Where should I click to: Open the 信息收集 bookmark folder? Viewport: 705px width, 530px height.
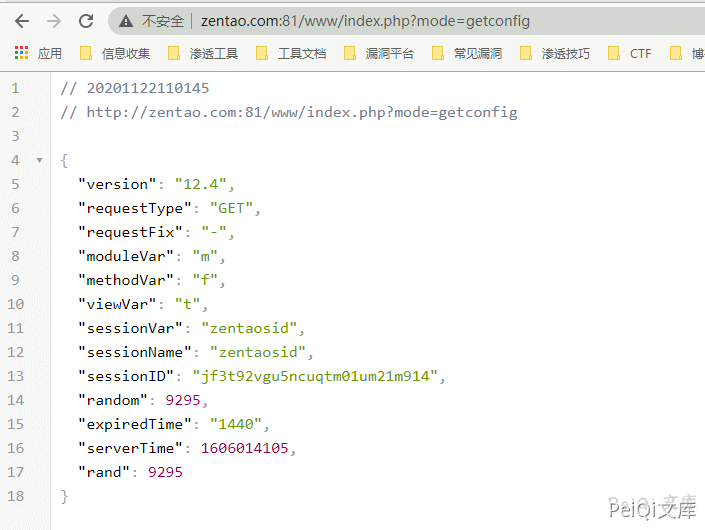coord(115,53)
